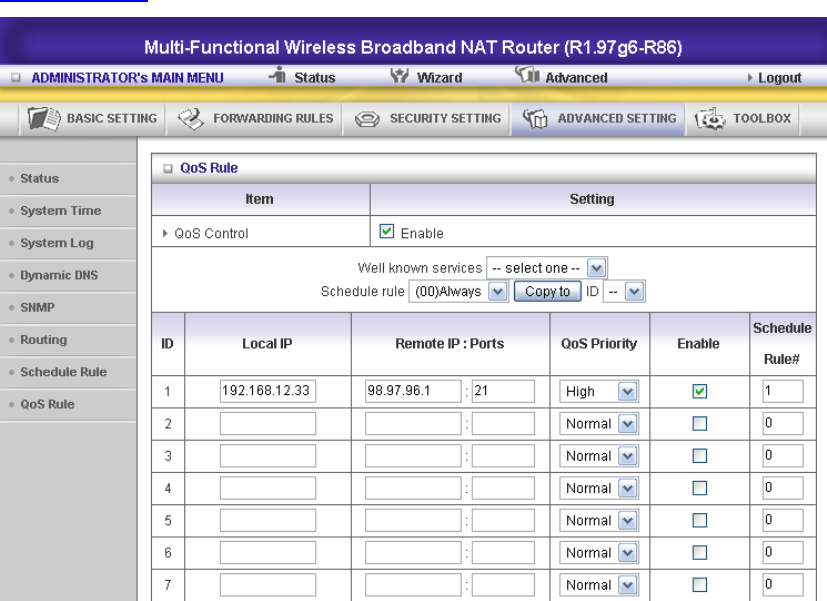This screenshot has width=827, height=601.
Task: Click the empty Local IP field for rule 2
Action: (x=268, y=423)
